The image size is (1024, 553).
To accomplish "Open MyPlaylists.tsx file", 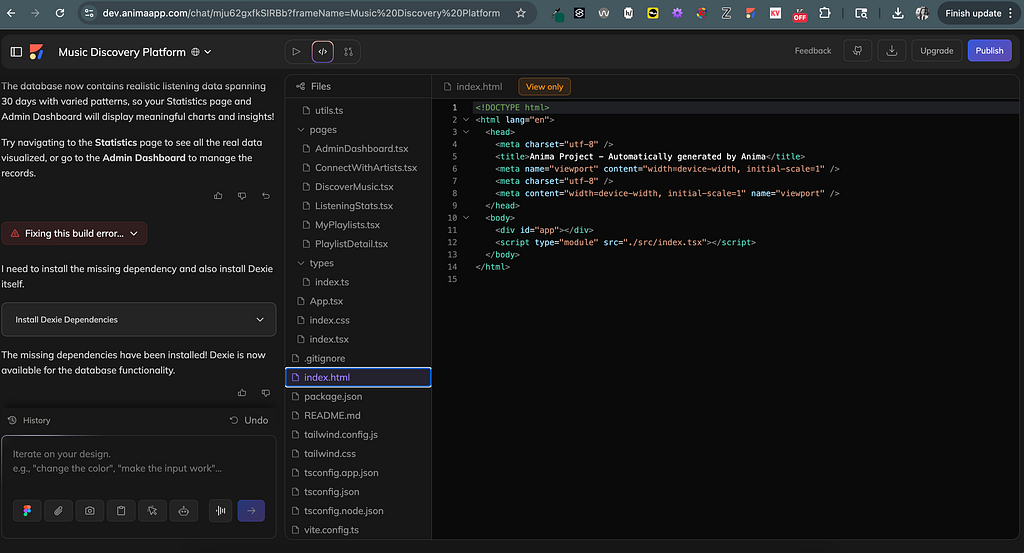I will coord(358,225).
